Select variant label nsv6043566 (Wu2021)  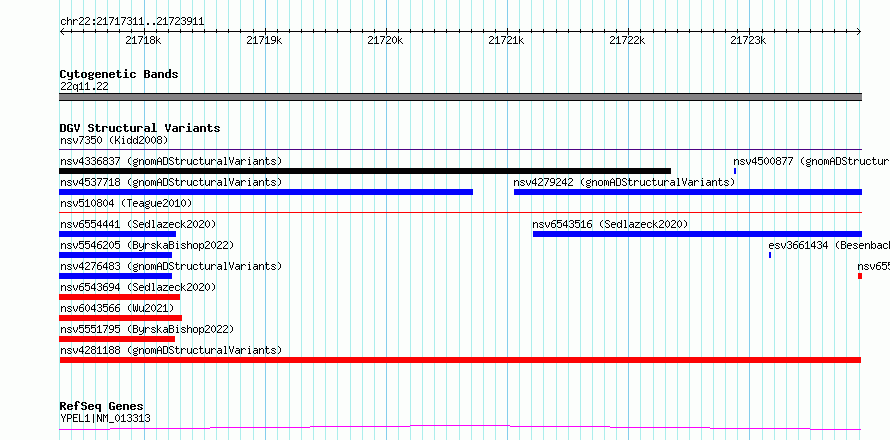[117, 308]
